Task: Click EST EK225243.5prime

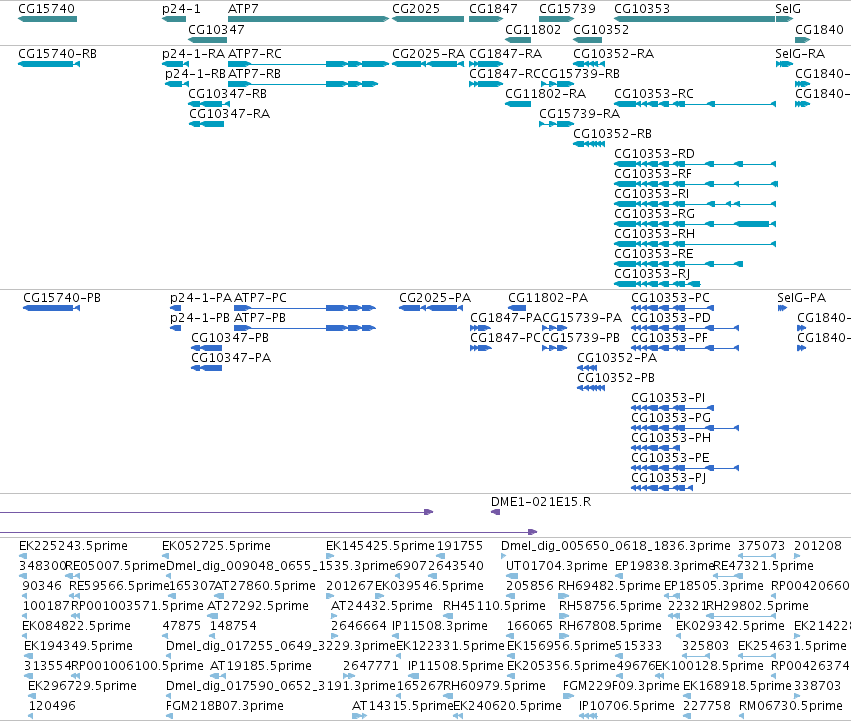Action: click(x=22, y=556)
